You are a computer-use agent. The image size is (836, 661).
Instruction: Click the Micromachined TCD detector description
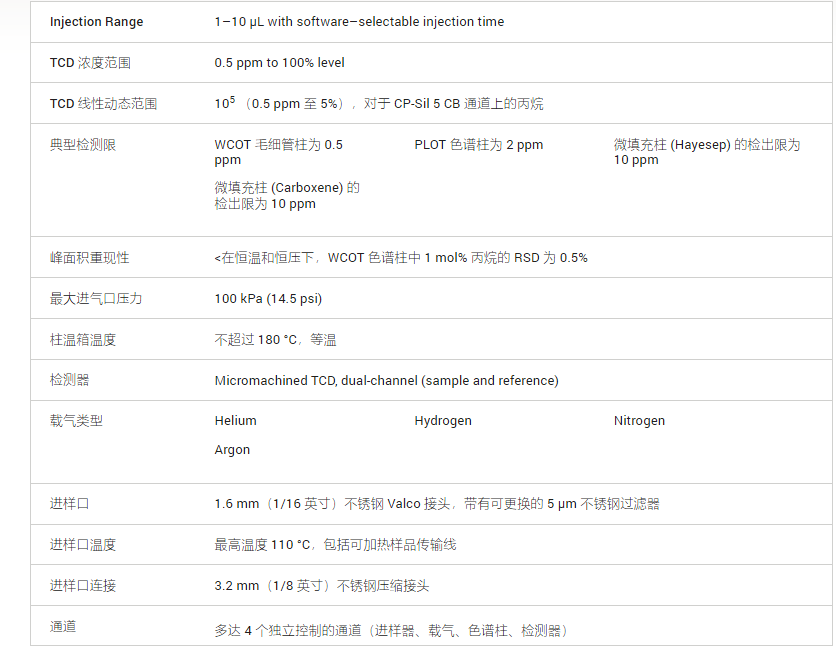point(387,381)
